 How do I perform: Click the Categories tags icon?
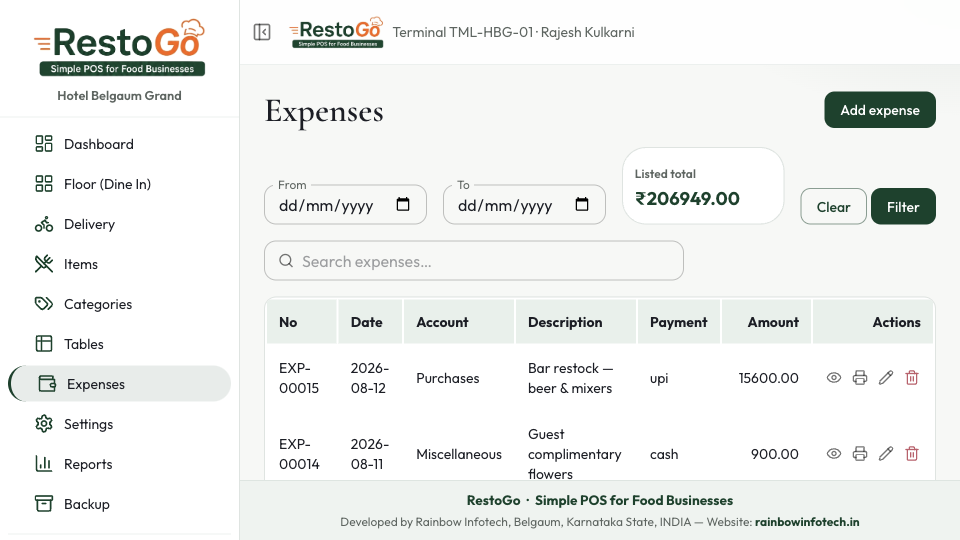(x=44, y=304)
